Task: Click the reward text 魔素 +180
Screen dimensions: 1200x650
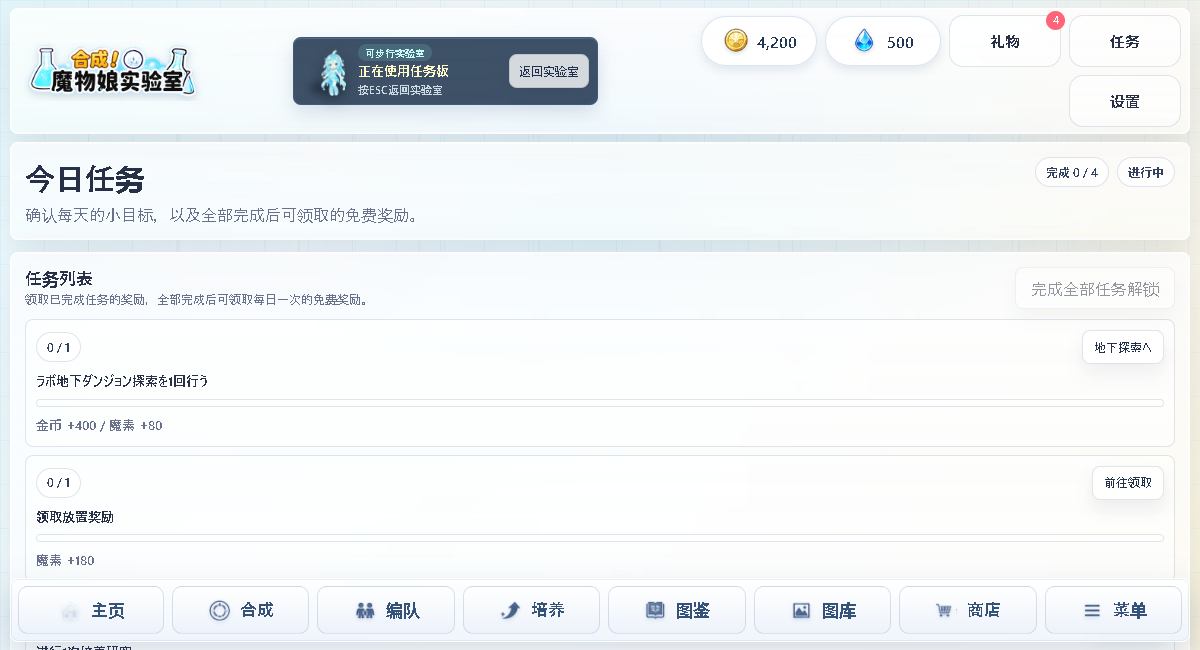Action: (65, 560)
